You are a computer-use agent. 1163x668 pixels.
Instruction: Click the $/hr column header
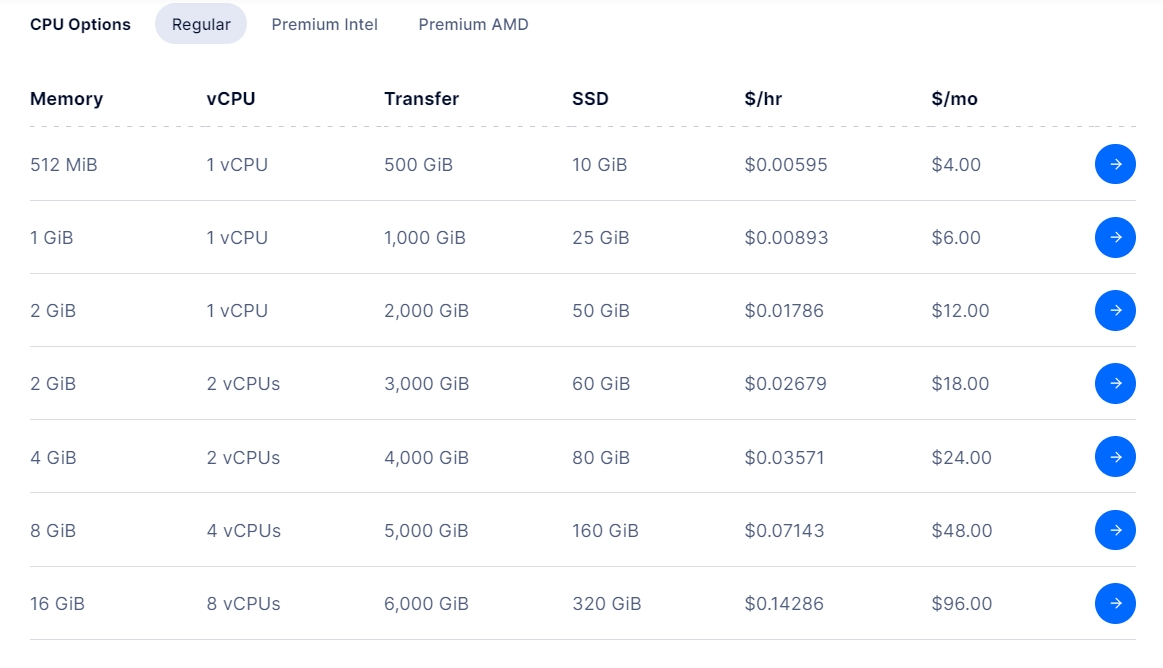coord(764,99)
